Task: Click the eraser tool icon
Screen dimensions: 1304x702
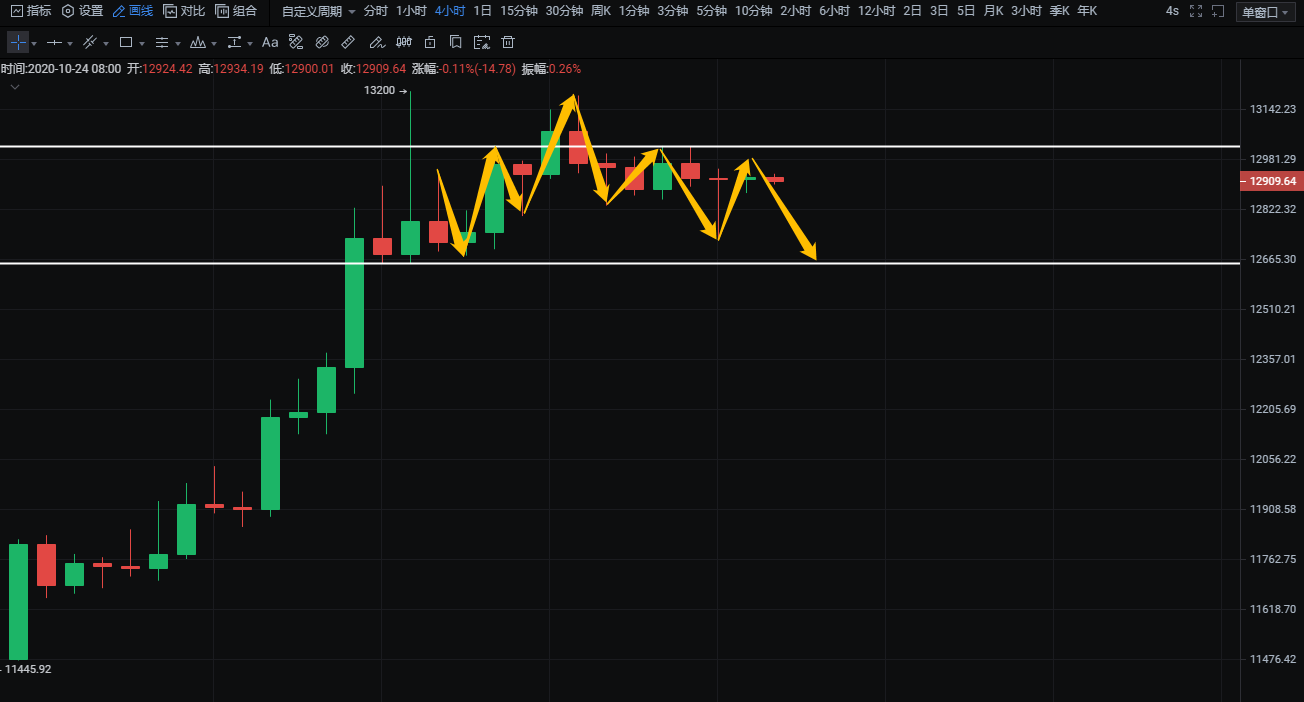Action: click(322, 43)
